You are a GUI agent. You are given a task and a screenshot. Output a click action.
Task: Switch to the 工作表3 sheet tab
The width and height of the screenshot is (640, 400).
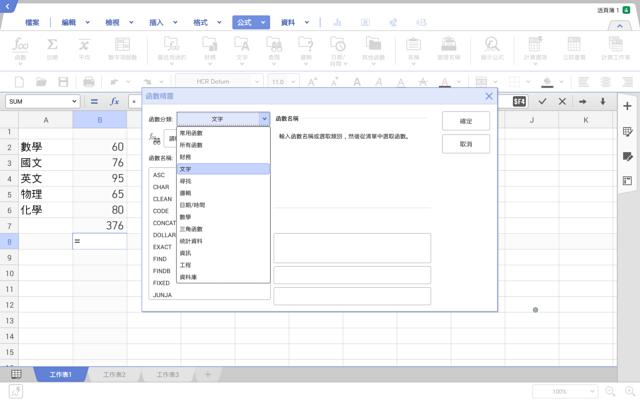pos(168,374)
